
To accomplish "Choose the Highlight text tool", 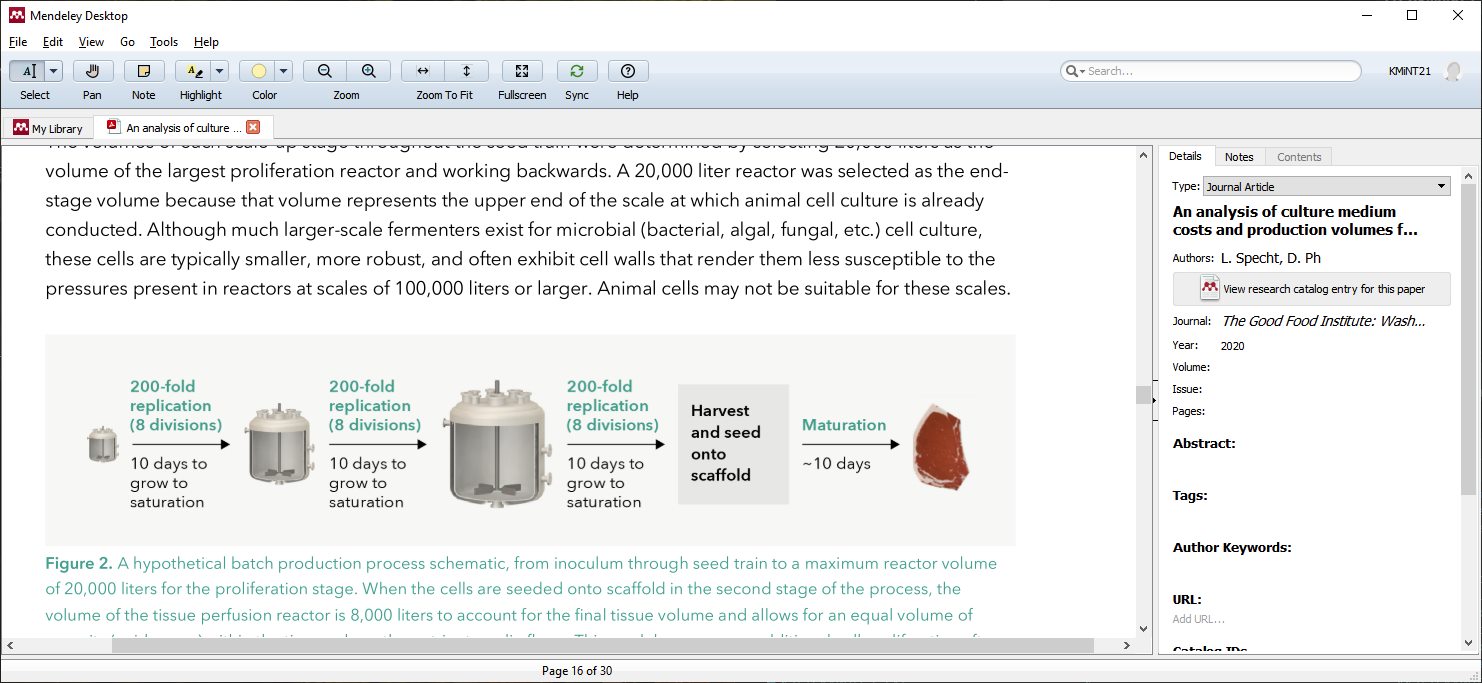I will click(x=194, y=71).
